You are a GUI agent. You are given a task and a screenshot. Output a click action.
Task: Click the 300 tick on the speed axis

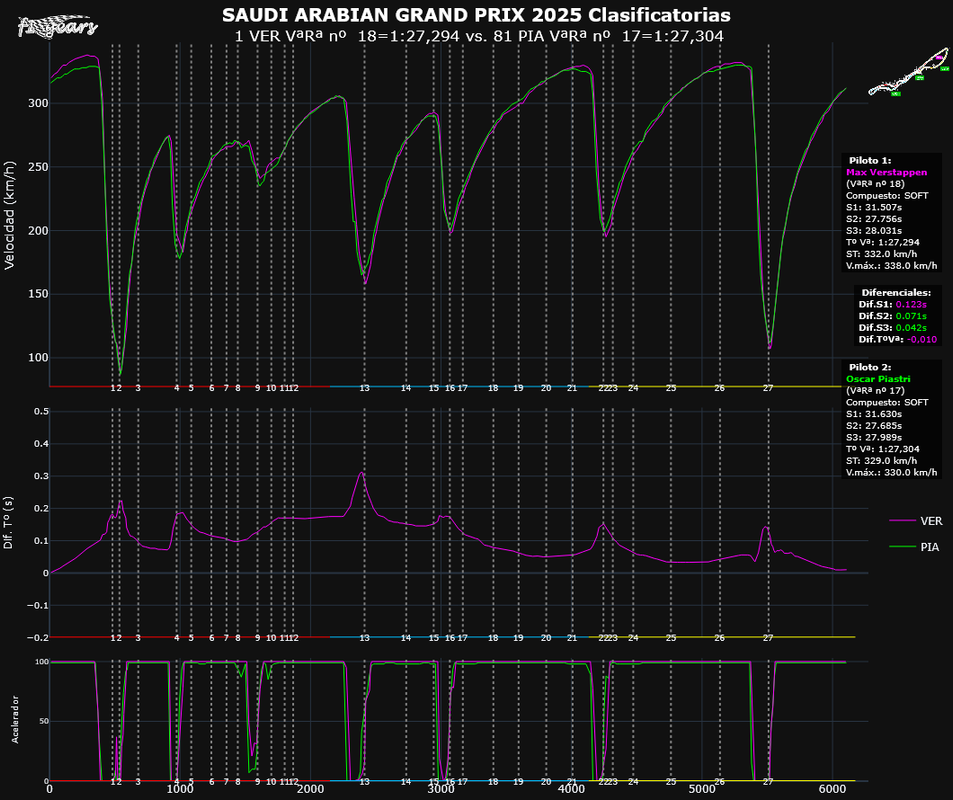pos(38,103)
